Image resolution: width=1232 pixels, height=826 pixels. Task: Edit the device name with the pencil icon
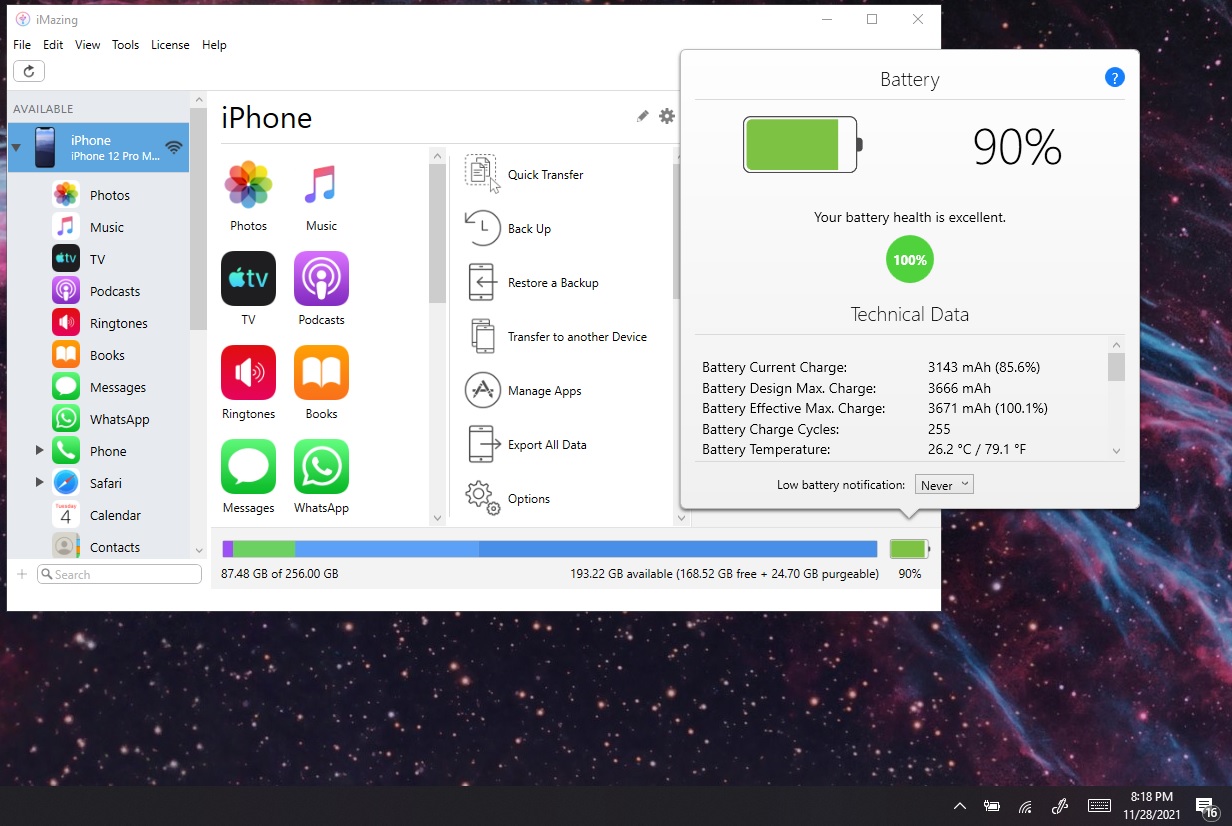tap(642, 116)
